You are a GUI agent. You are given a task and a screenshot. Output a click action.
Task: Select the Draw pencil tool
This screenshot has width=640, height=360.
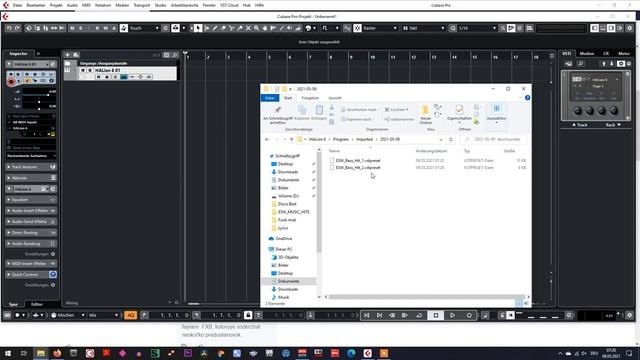(x=215, y=28)
